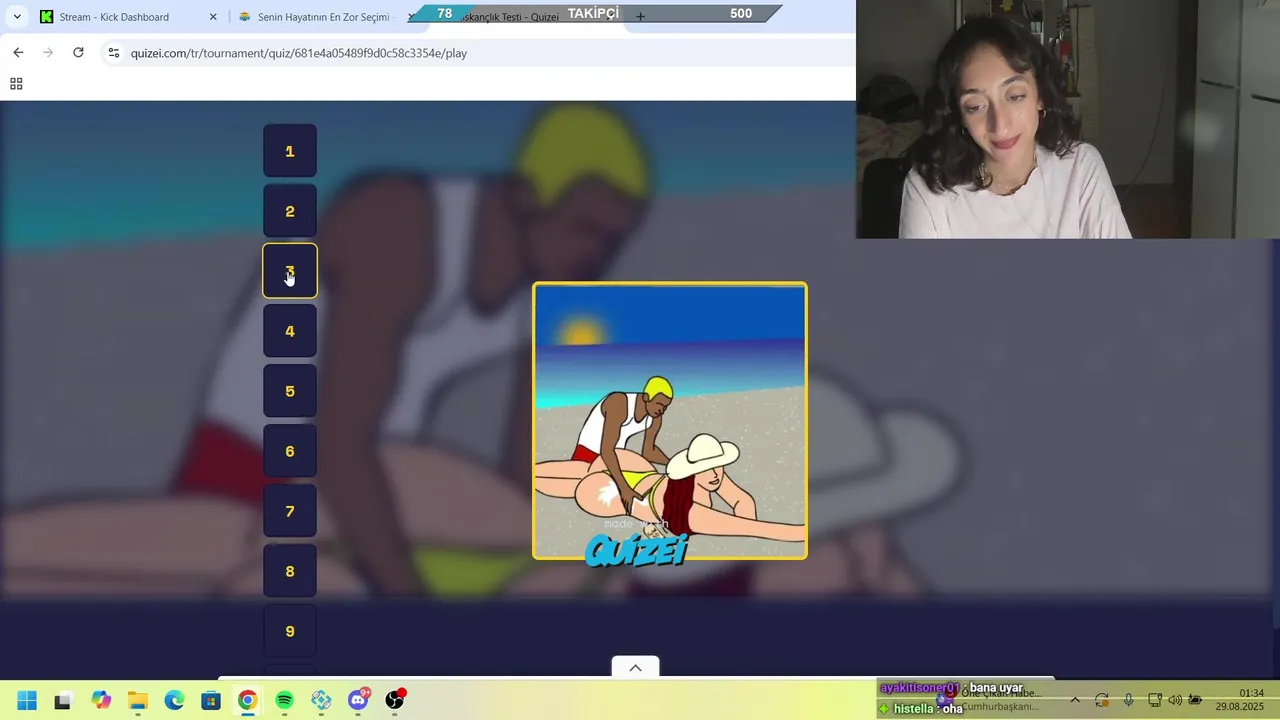Launch Copilot from the taskbar
Viewport: 1280px width, 720px height.
[x=101, y=700]
